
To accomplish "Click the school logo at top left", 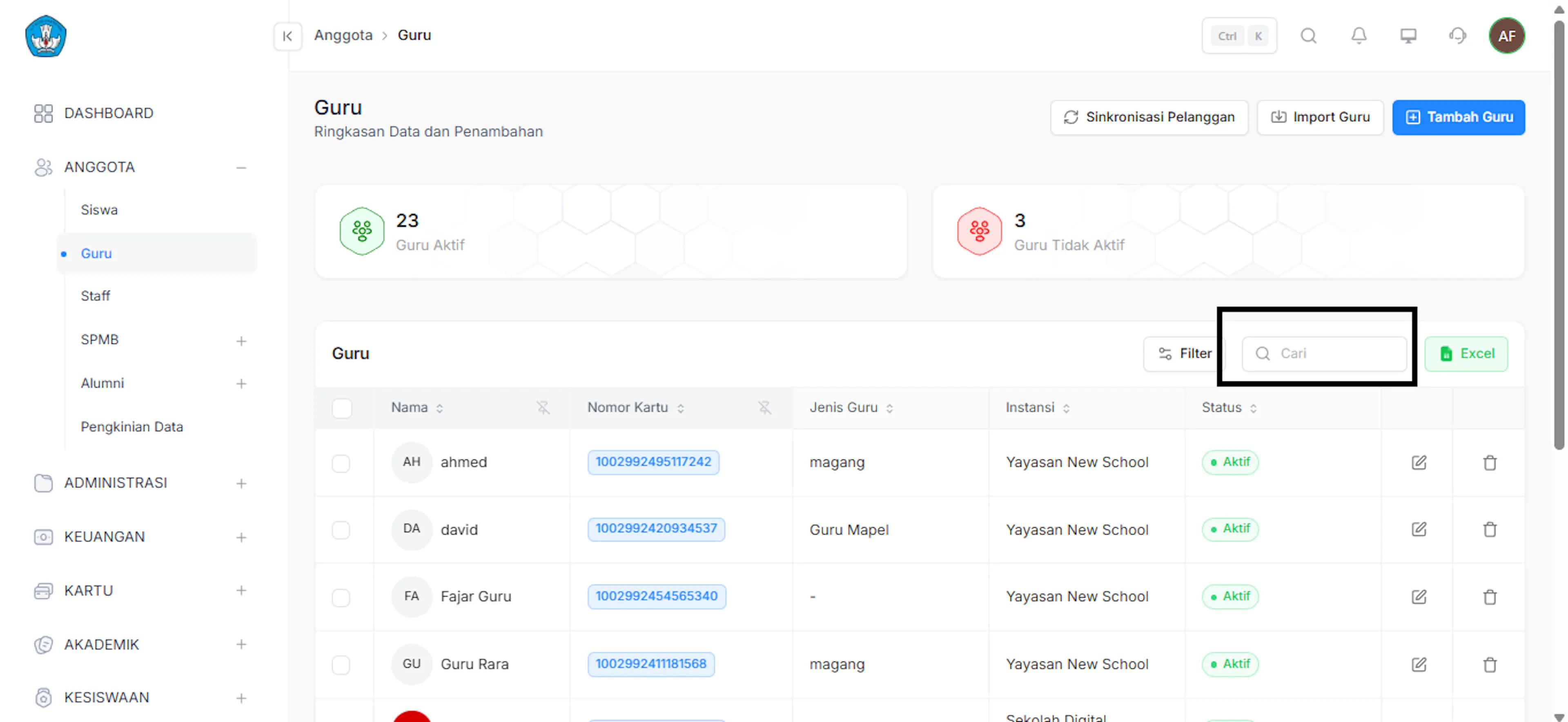I will [46, 36].
